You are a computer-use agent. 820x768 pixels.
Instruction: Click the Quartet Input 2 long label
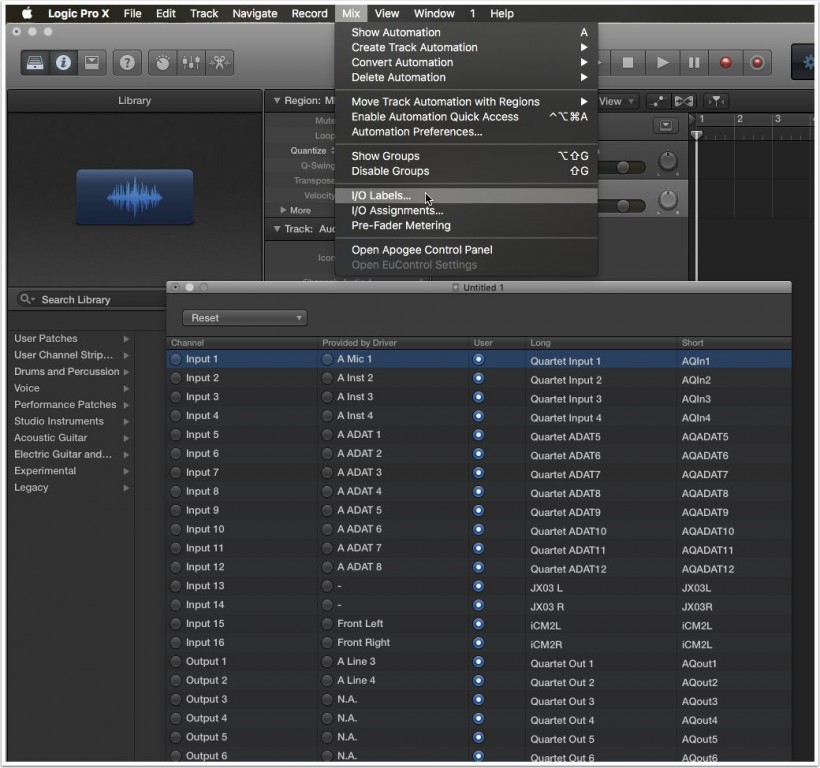[566, 380]
